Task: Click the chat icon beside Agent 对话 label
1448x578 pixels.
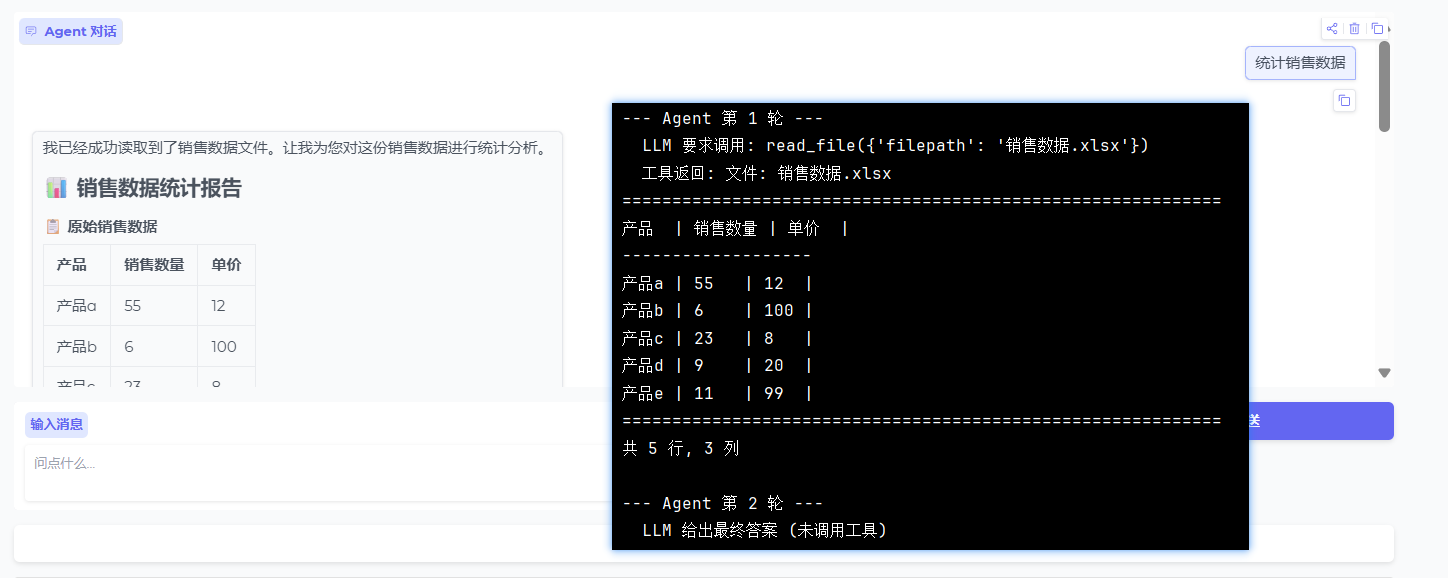Action: [31, 32]
